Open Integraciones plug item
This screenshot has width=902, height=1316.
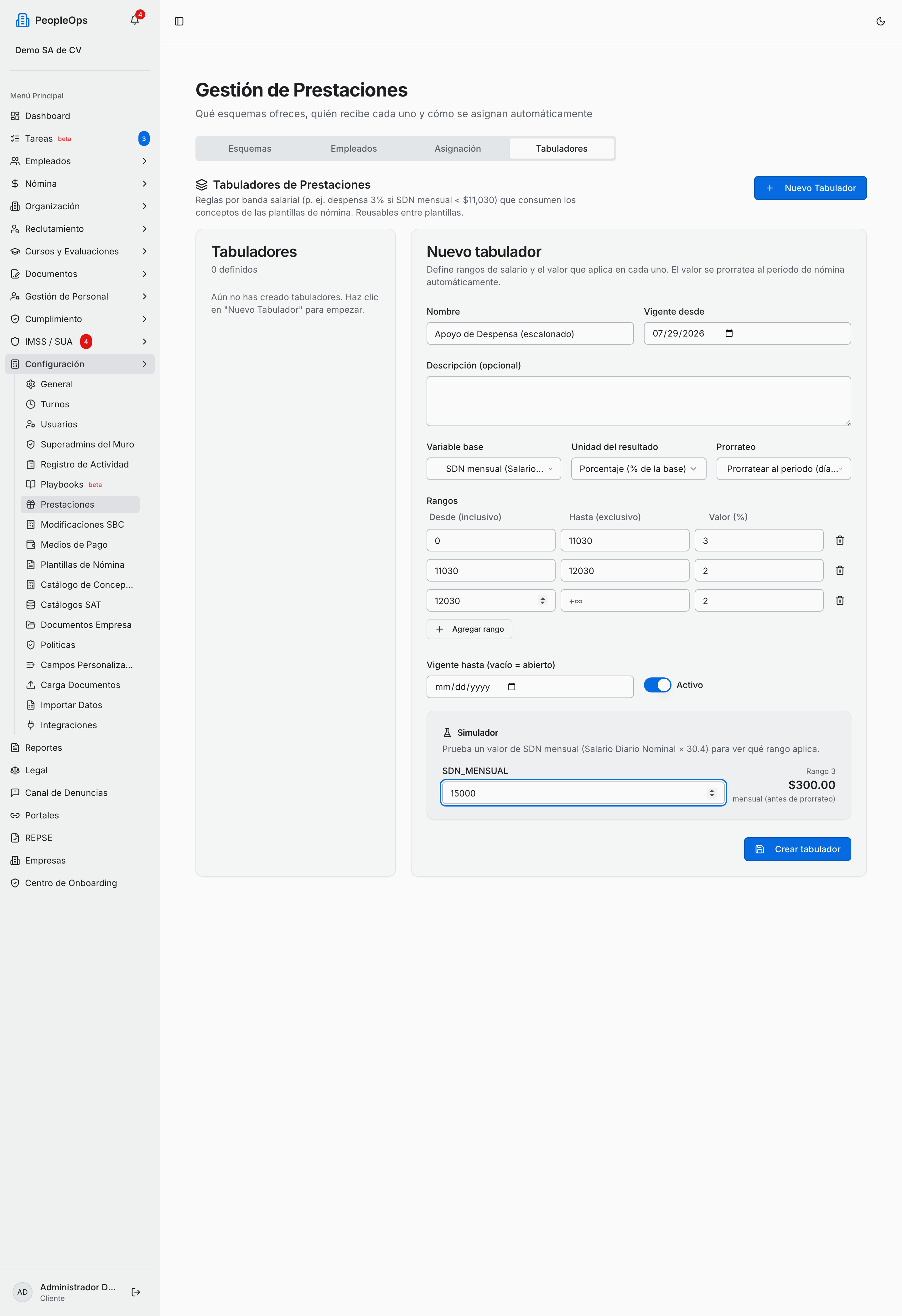click(80, 725)
